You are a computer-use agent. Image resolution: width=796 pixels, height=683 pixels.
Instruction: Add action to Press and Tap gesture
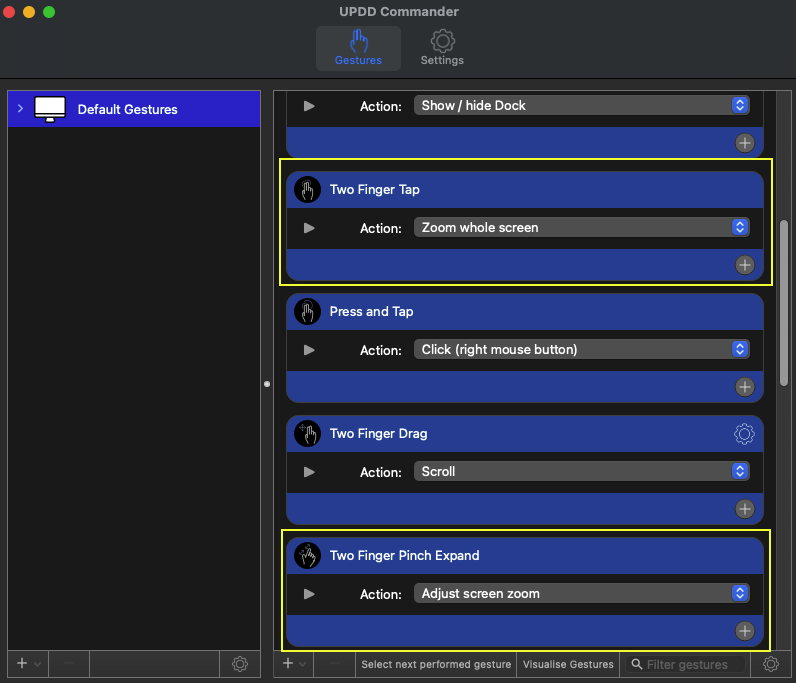coord(744,387)
